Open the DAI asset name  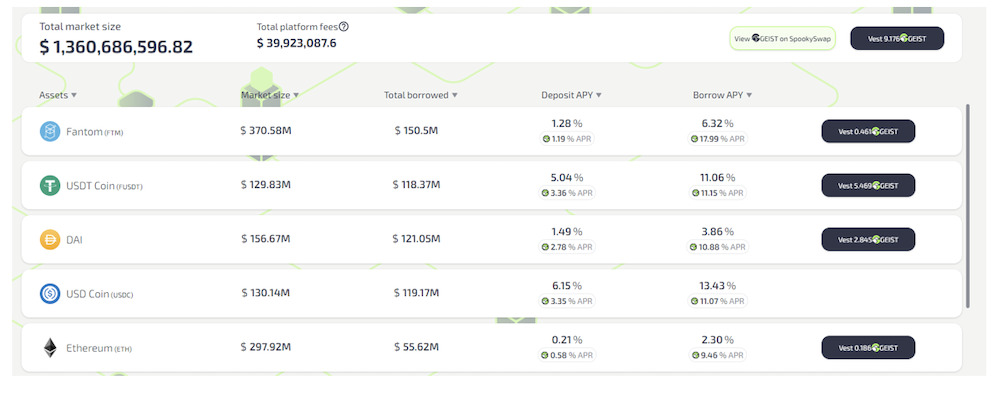[75, 240]
